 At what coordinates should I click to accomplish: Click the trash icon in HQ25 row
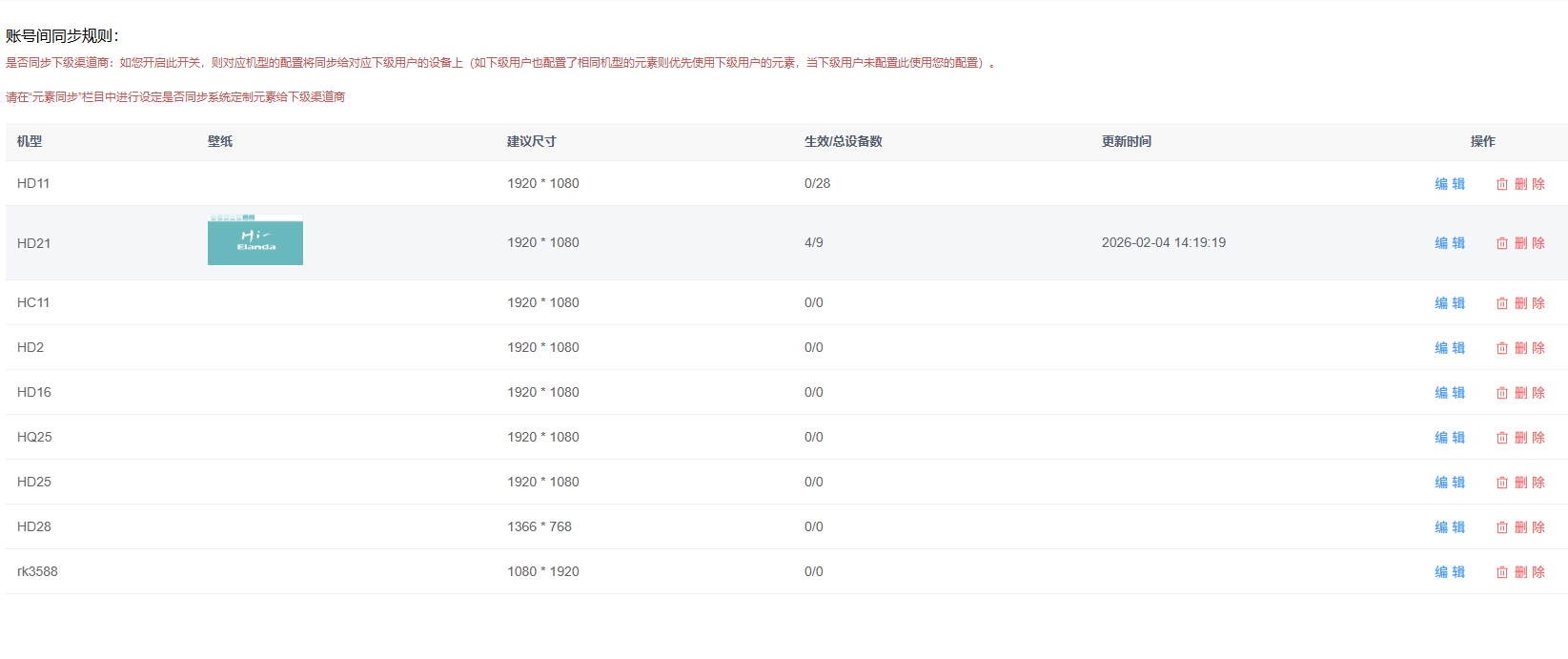click(1502, 438)
